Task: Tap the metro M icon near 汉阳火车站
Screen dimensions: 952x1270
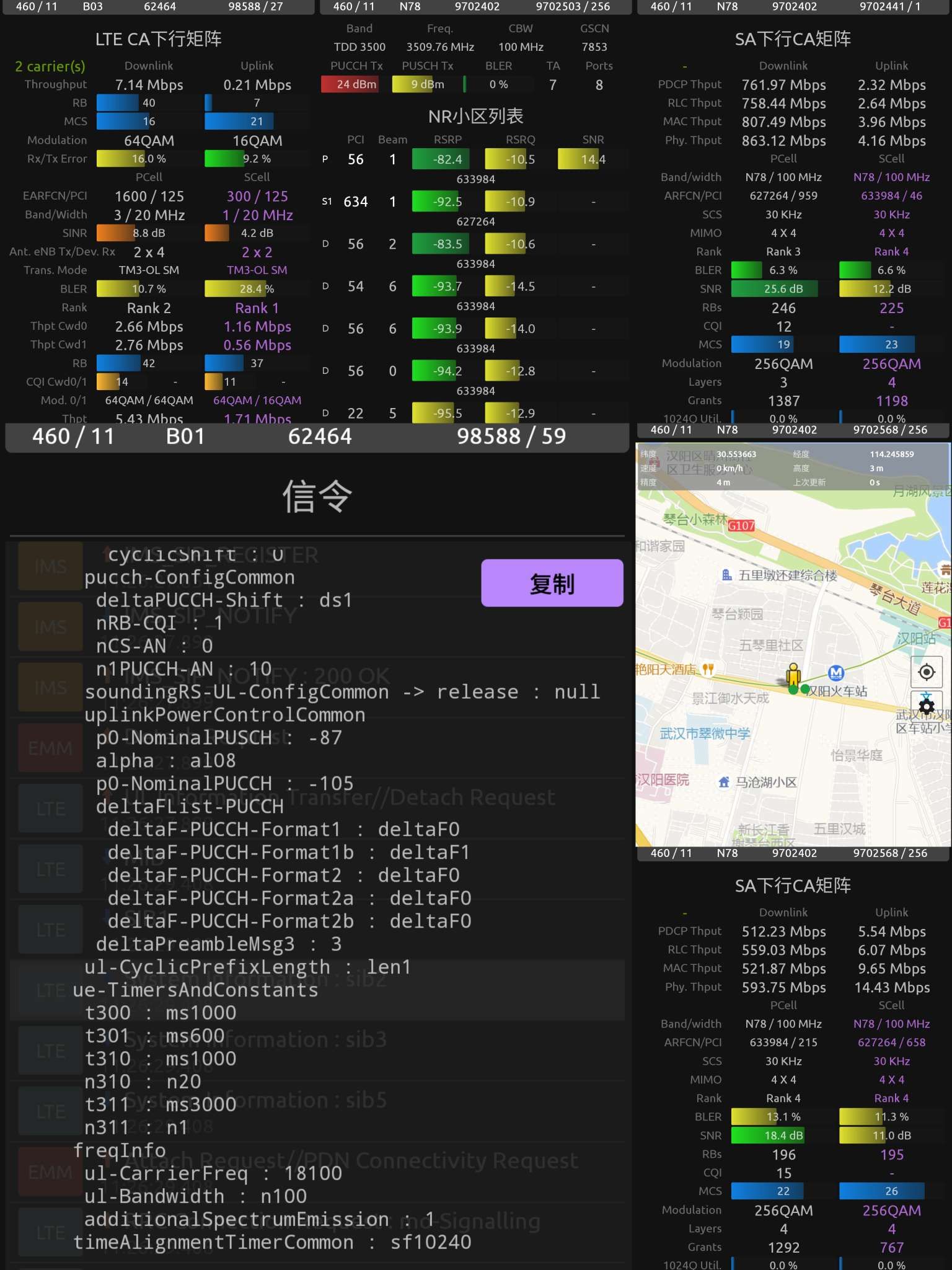Action: [836, 672]
